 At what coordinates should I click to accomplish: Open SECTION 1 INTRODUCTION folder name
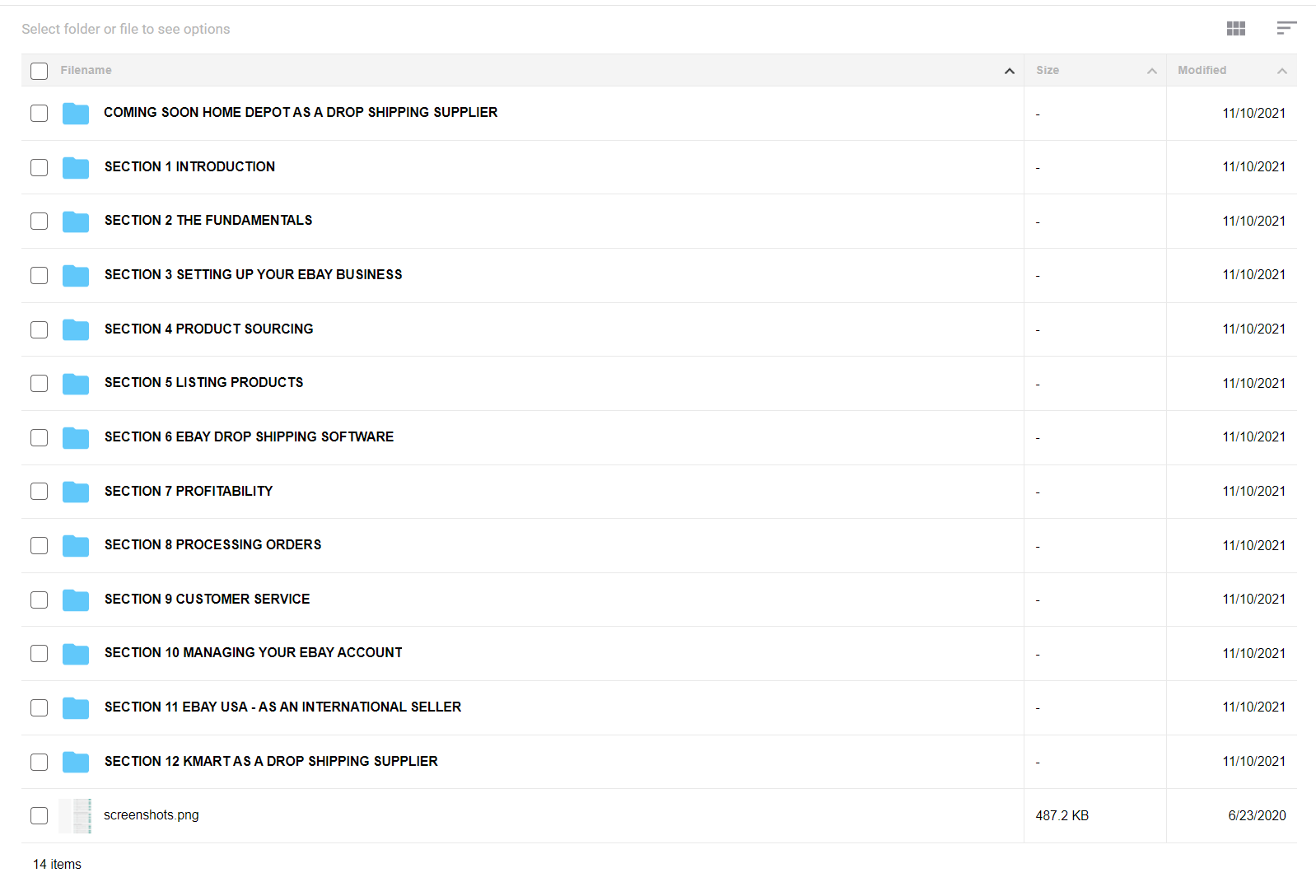point(189,166)
